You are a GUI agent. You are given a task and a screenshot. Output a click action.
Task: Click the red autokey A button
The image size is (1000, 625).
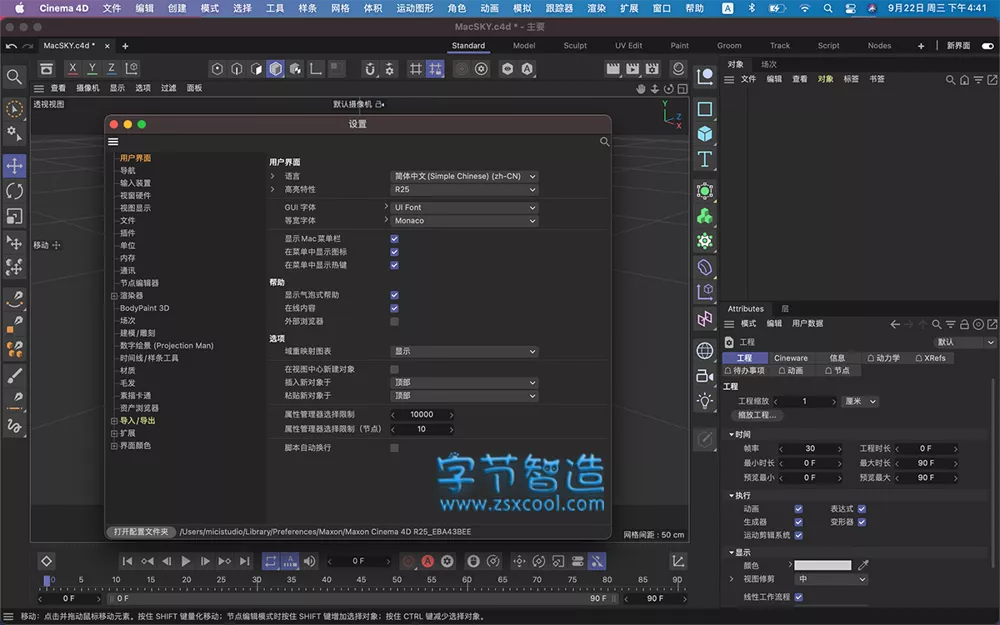[x=427, y=562]
